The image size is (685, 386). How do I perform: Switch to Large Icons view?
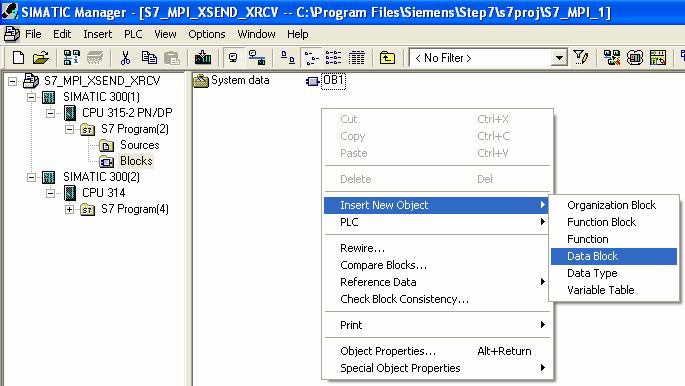click(x=287, y=58)
